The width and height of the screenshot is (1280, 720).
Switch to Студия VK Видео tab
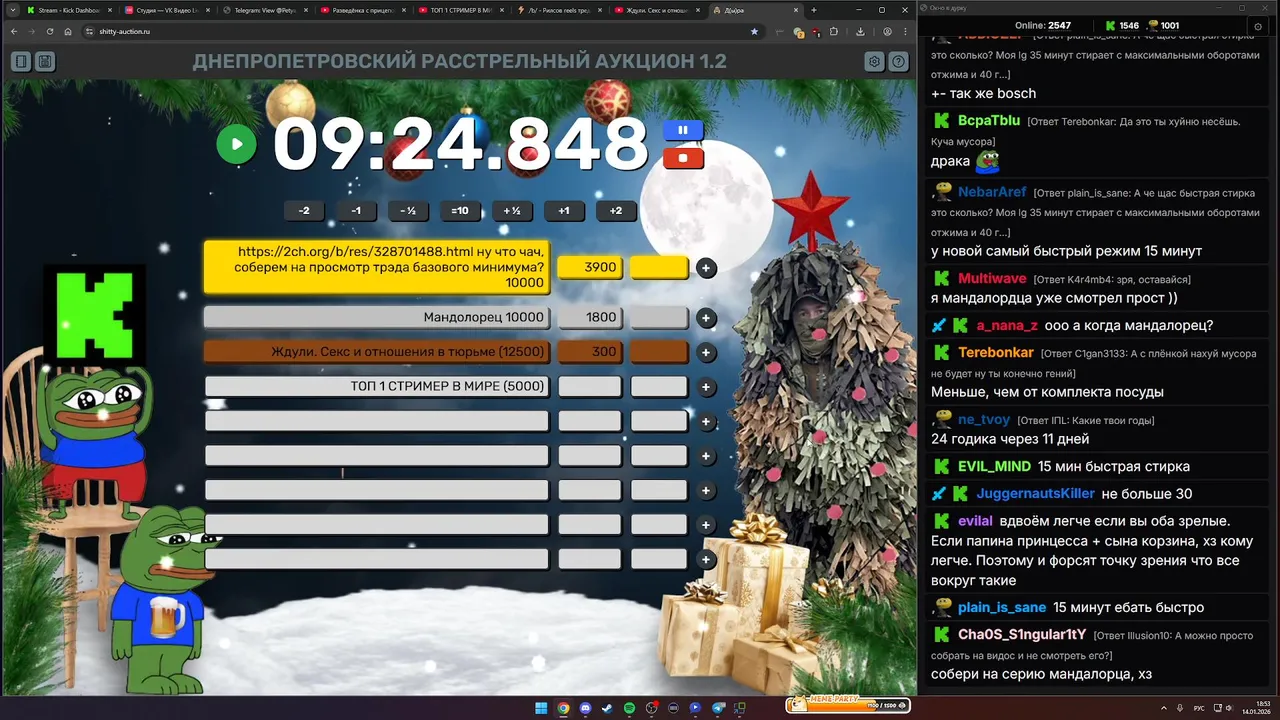coord(166,10)
